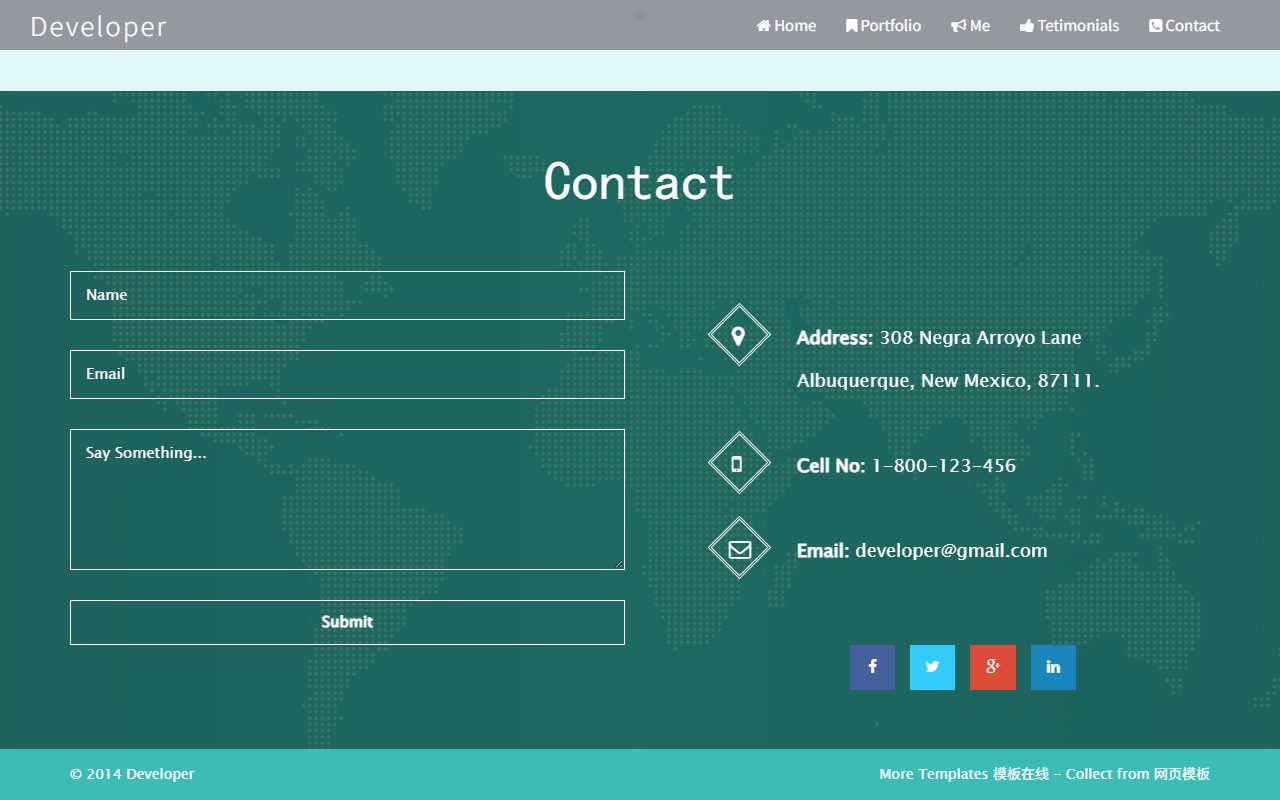1280x800 pixels.
Task: Focus the Name input field
Action: 347,295
